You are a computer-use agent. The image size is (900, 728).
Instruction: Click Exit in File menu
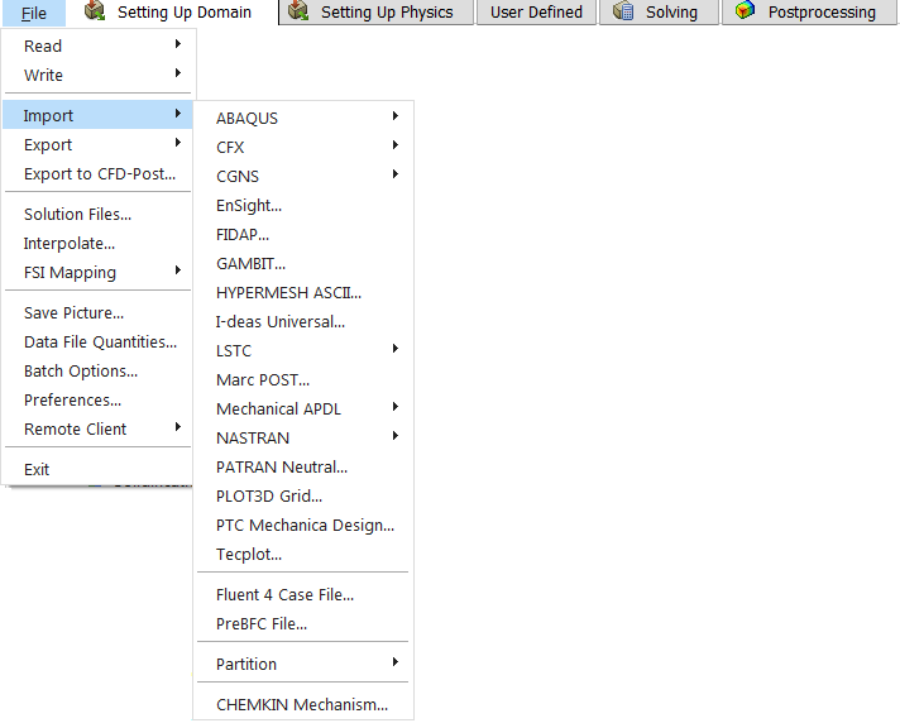(99, 470)
